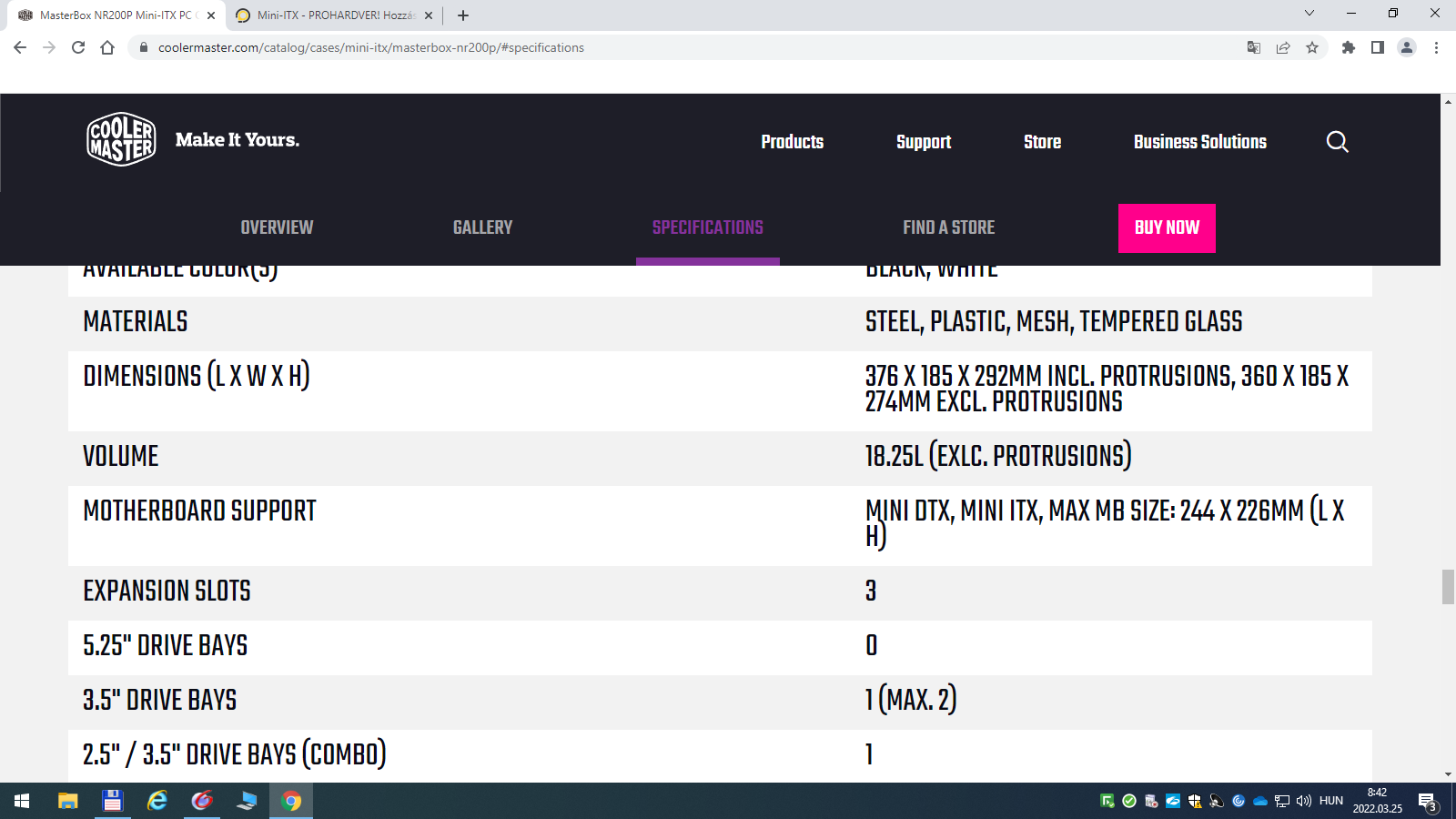Toggle the browser side panel
This screenshot has height=819, width=1456.
pos(1378,47)
